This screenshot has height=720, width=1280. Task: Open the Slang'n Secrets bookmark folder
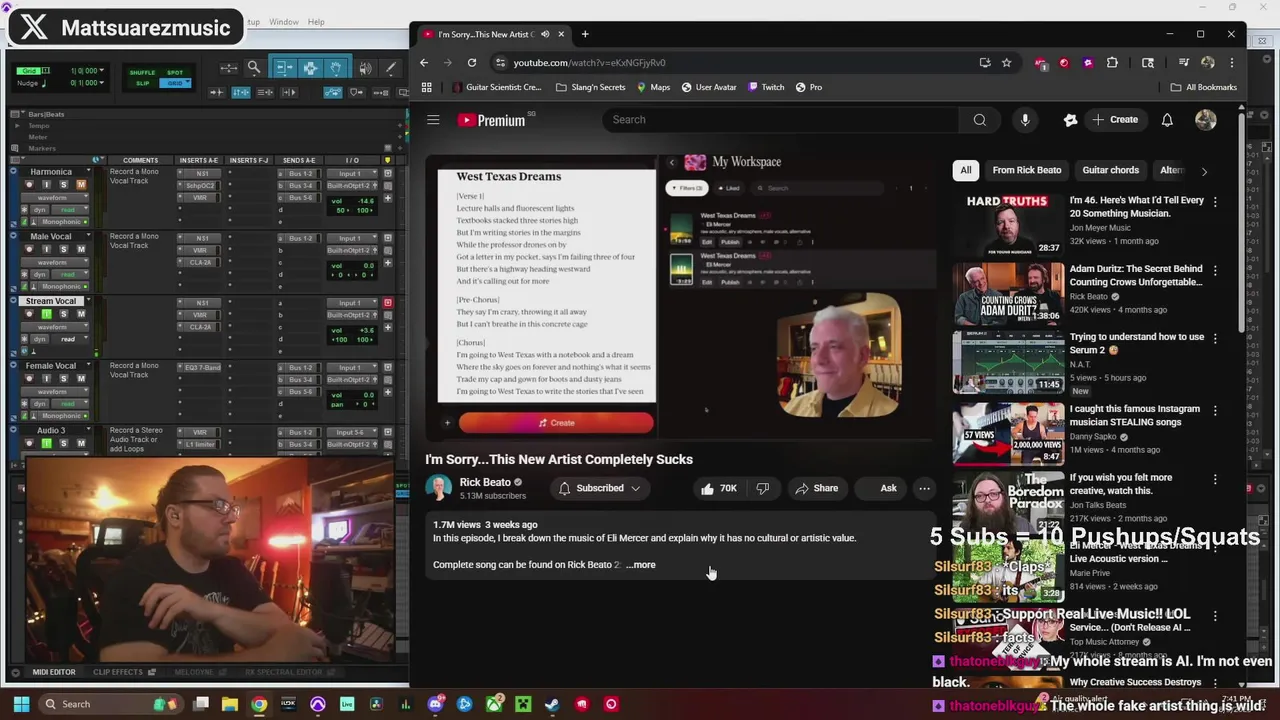pyautogui.click(x=590, y=87)
